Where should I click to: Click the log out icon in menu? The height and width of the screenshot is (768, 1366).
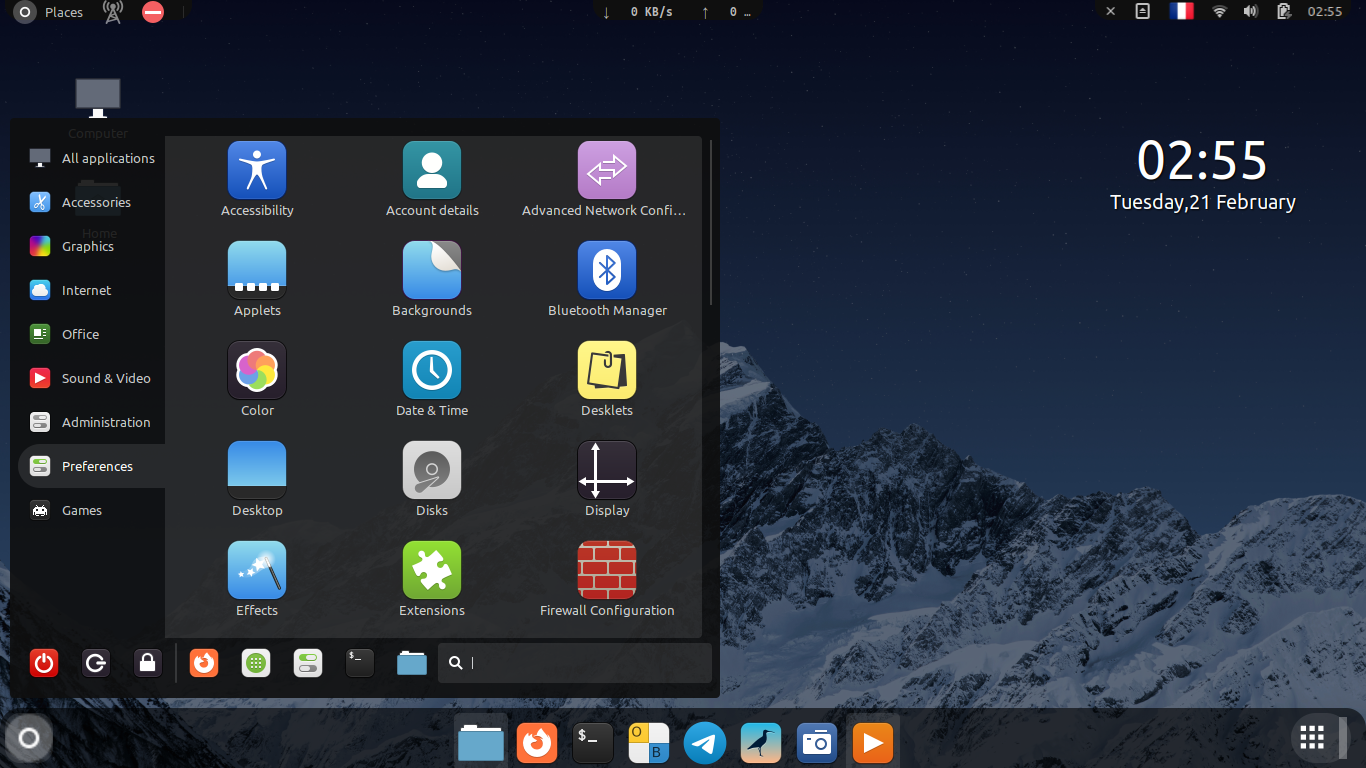pyautogui.click(x=96, y=663)
